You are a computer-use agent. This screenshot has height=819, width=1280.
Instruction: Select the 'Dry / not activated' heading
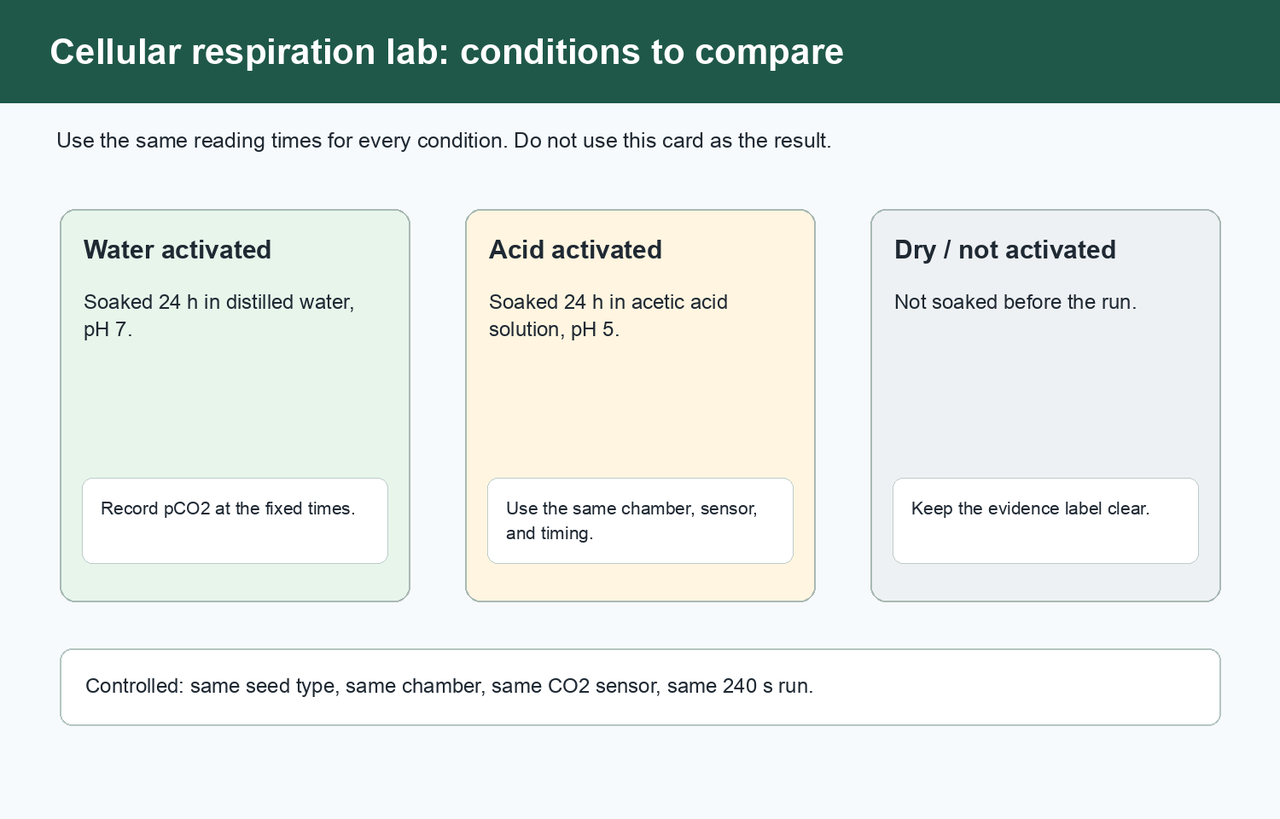click(1005, 250)
